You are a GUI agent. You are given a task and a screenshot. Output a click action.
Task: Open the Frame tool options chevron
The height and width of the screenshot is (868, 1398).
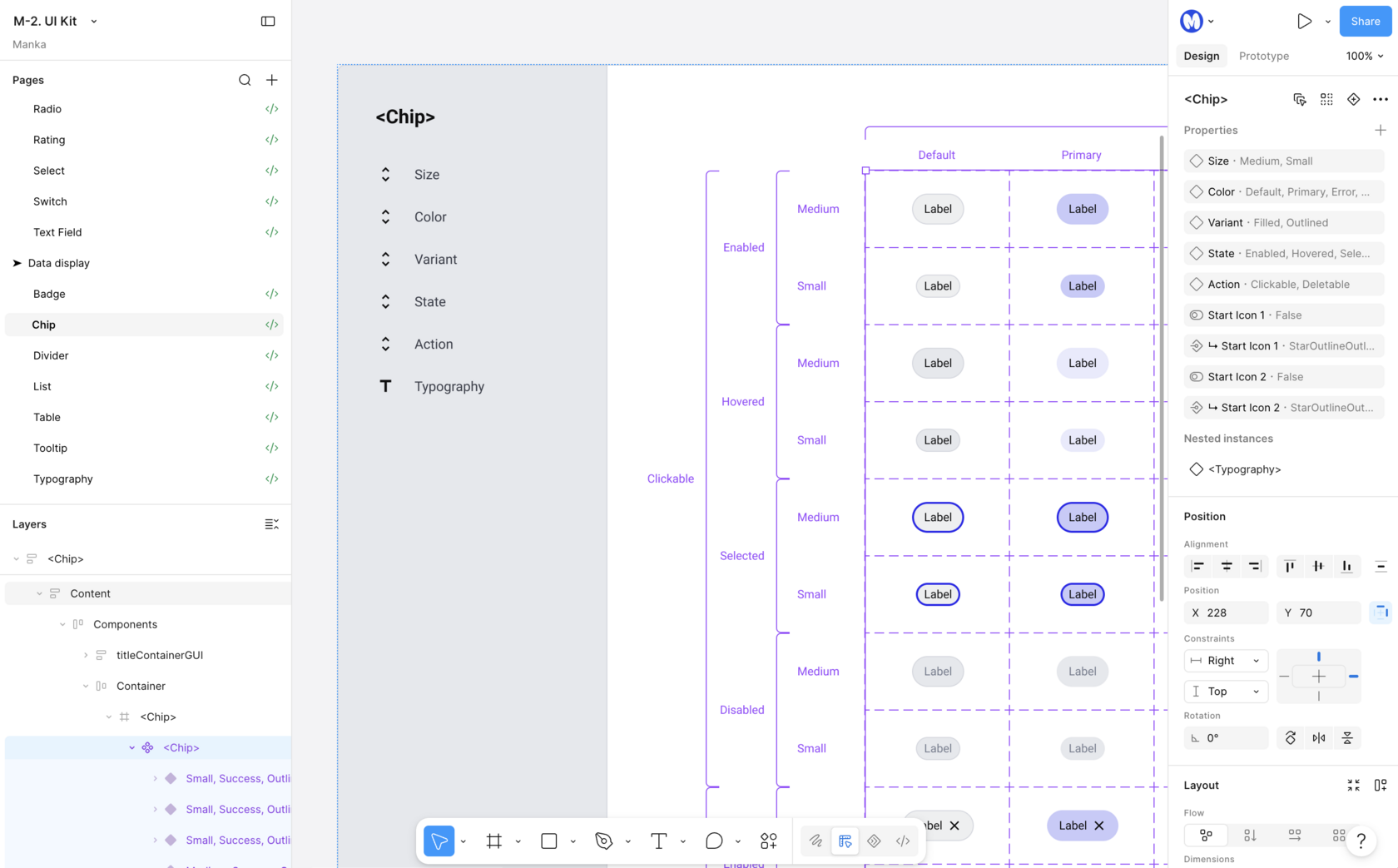click(518, 841)
